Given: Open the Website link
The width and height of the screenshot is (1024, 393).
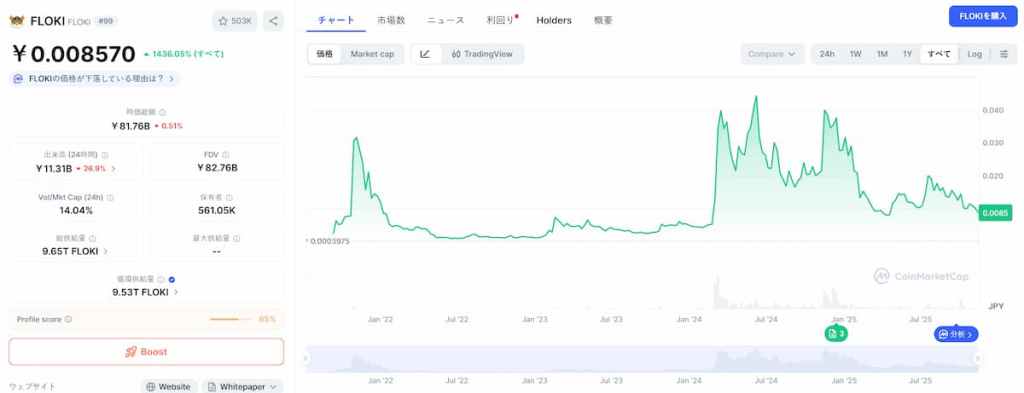Looking at the screenshot, I should (168, 386).
